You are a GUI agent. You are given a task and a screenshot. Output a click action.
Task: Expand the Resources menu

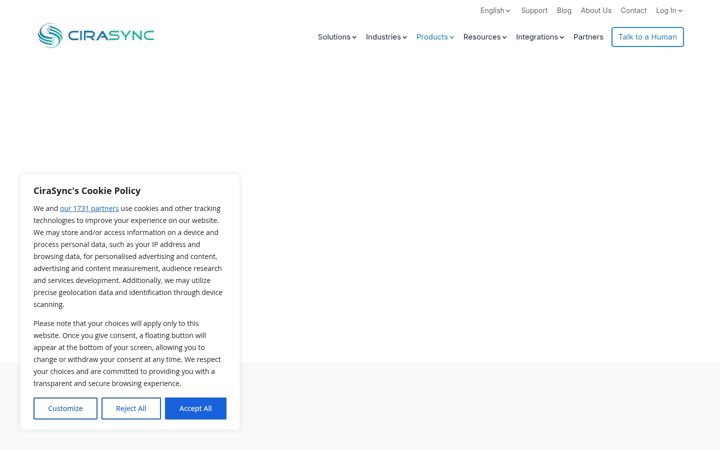(484, 37)
